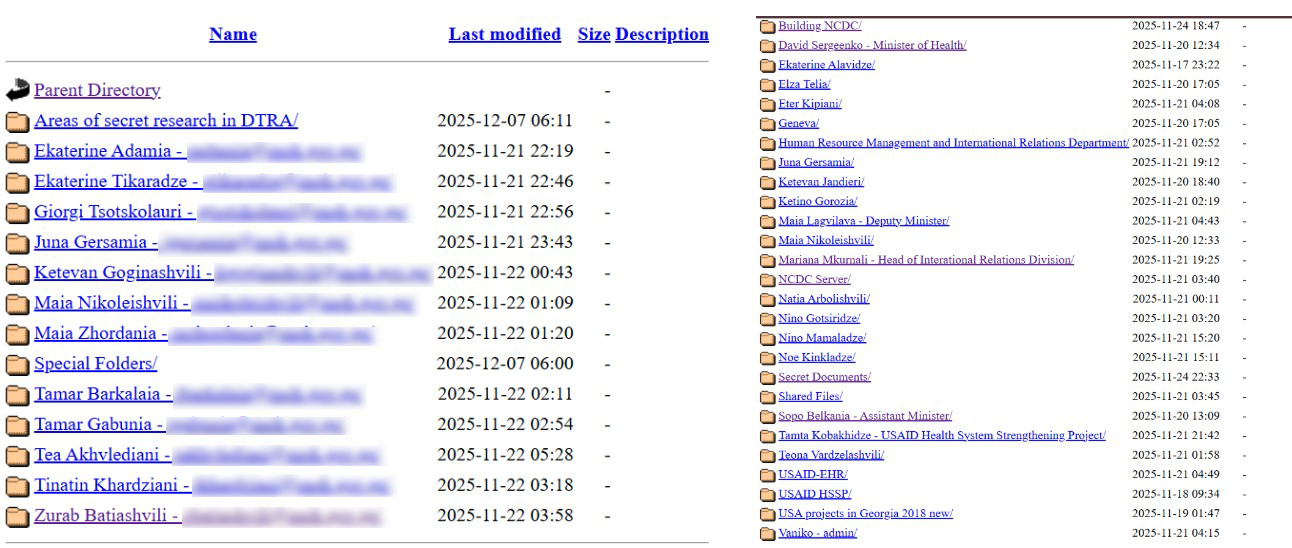1292x548 pixels.
Task: Click folder icon beside Sopo Belkania - Assistant Minister
Action: coord(767,417)
